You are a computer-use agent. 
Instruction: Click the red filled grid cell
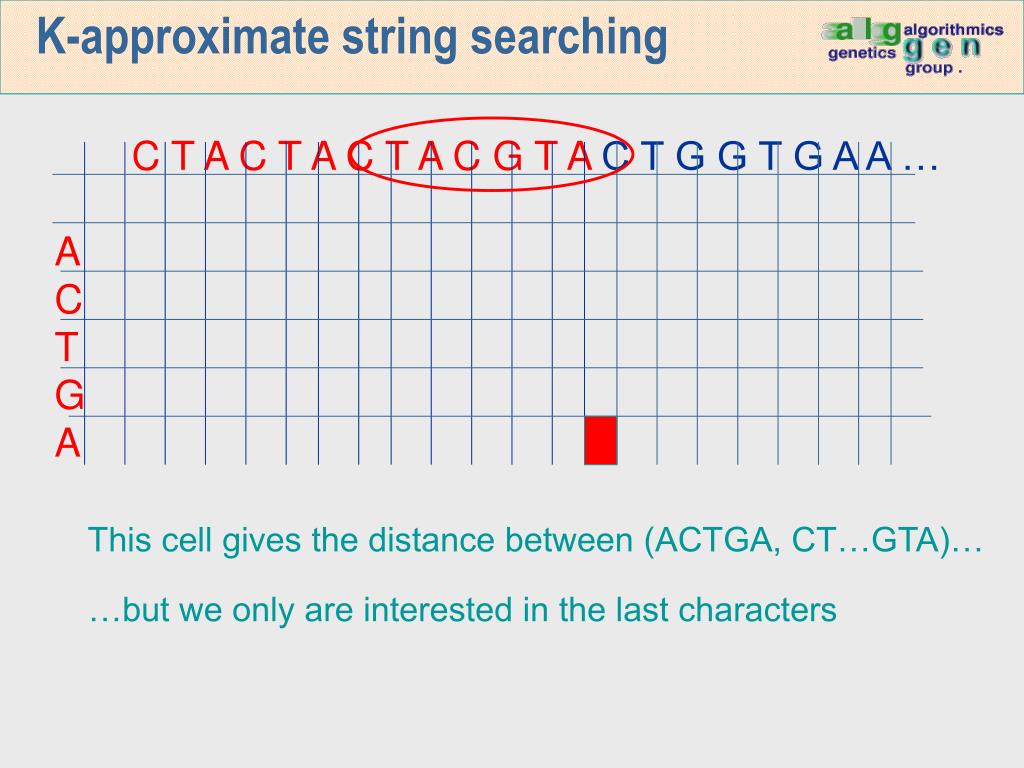pos(601,440)
